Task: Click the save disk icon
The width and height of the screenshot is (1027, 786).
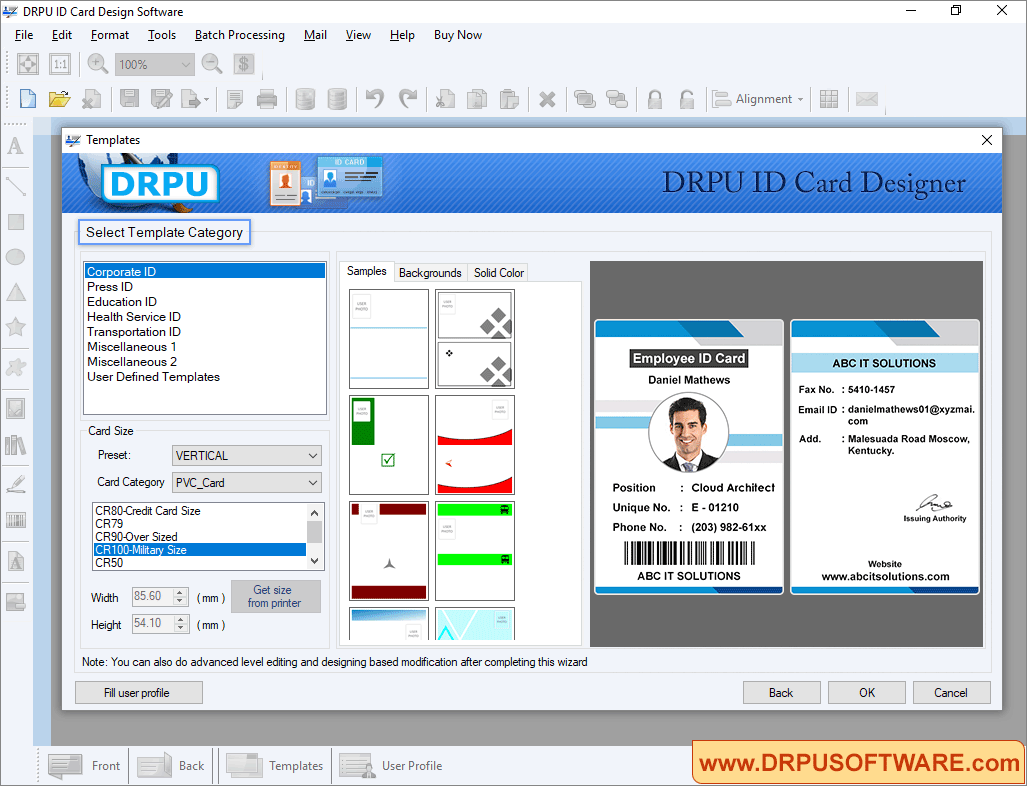Action: (x=129, y=99)
